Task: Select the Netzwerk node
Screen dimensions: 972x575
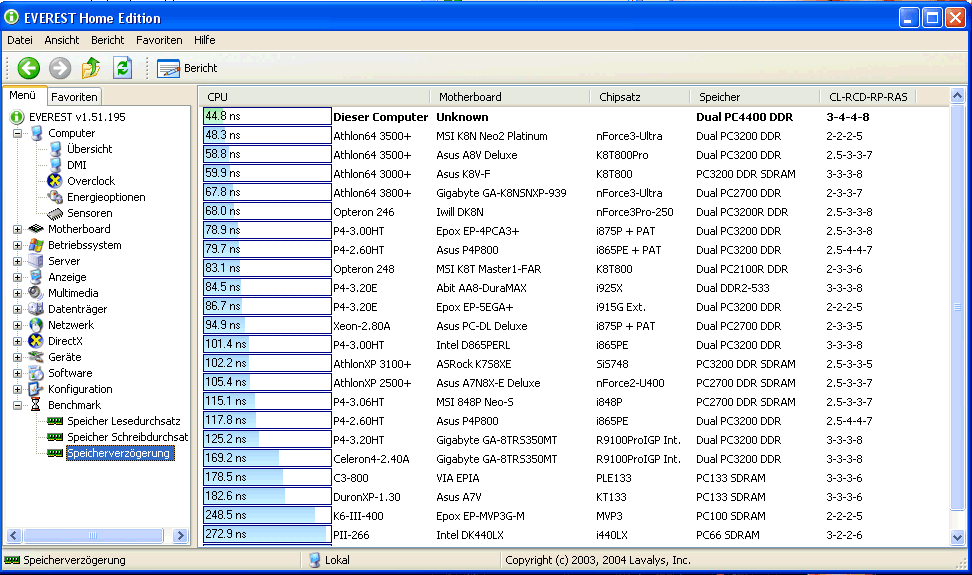Action: 71,325
